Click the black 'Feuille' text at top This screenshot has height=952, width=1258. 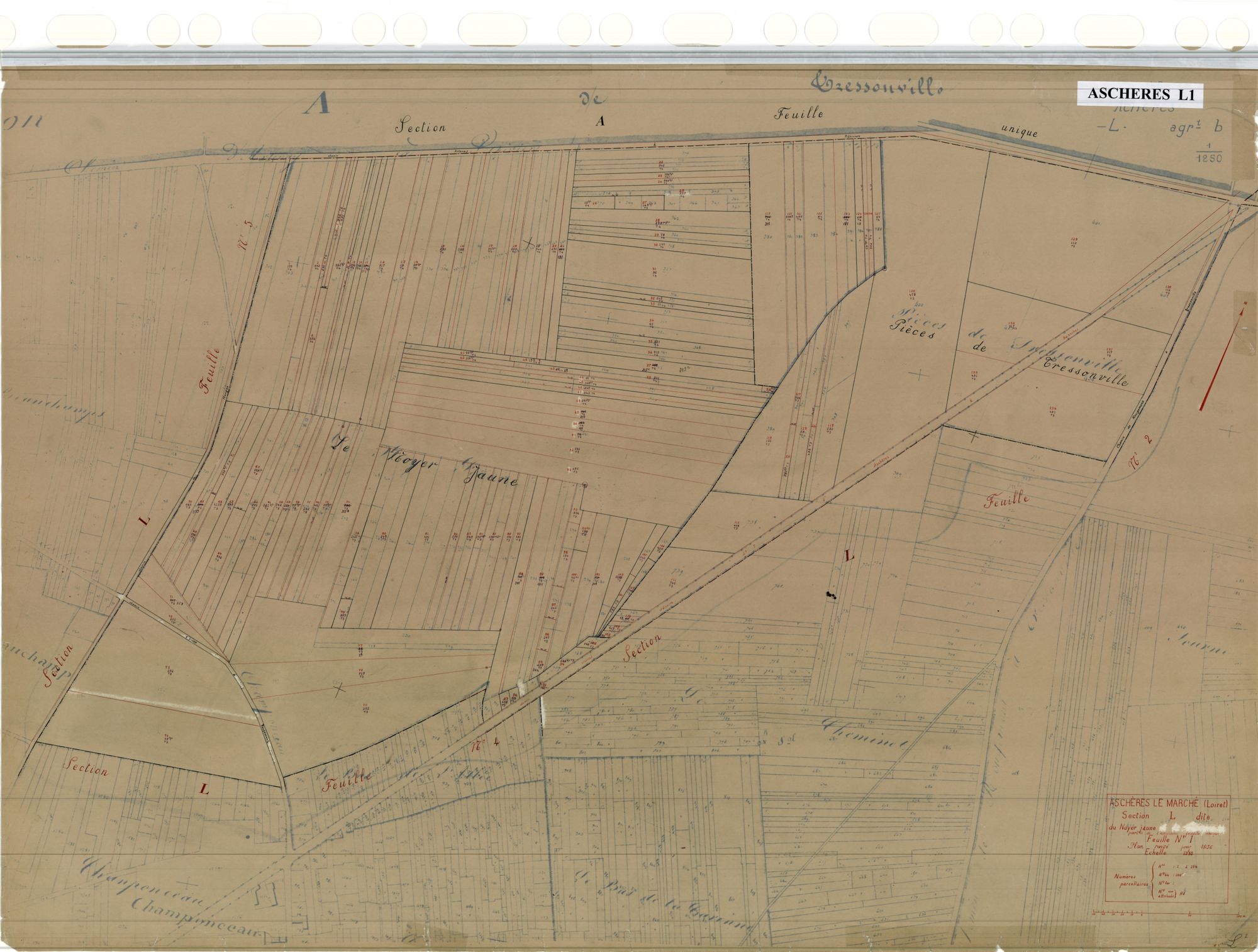[x=799, y=114]
